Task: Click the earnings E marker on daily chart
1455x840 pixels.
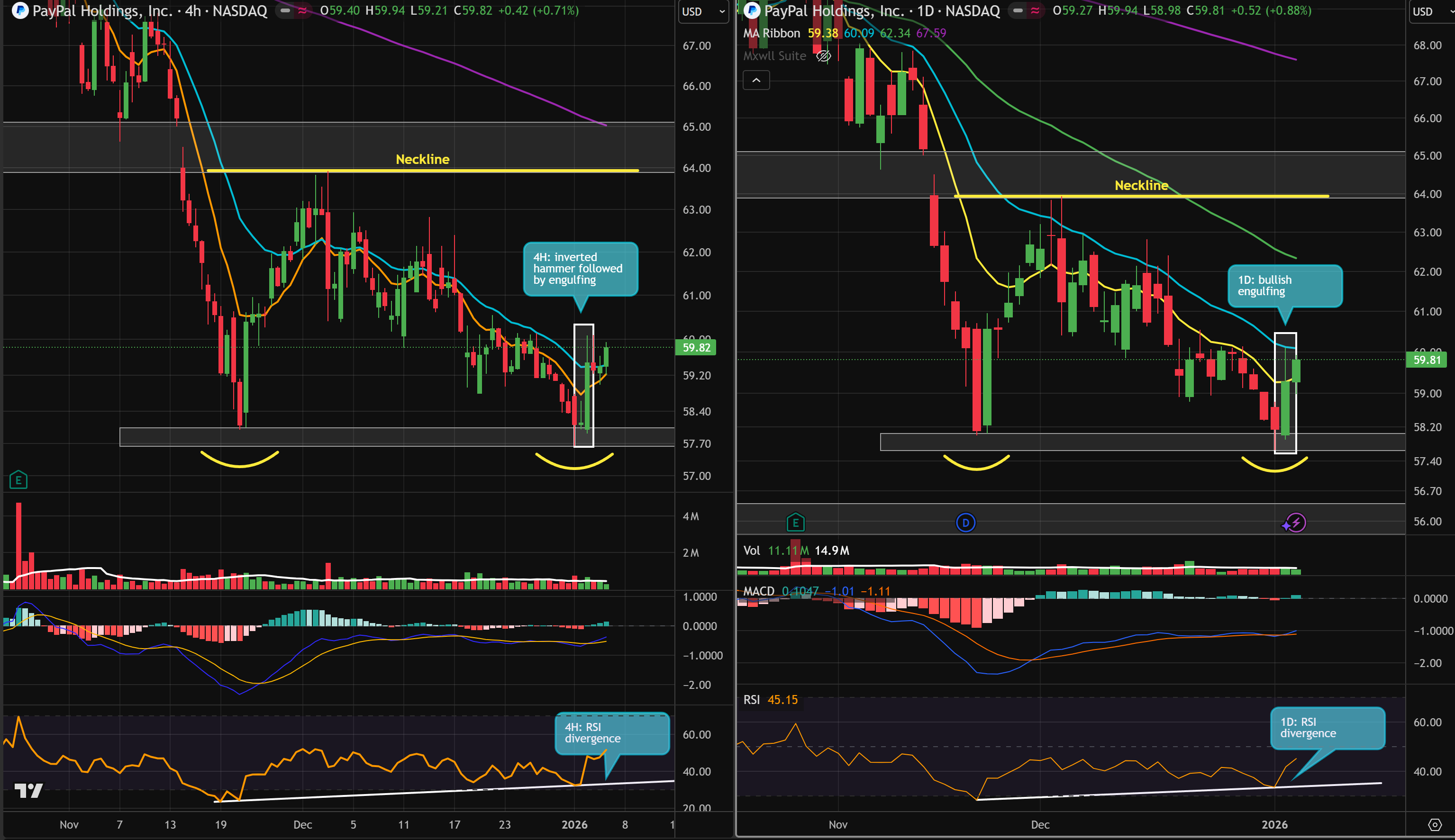Action: point(795,523)
